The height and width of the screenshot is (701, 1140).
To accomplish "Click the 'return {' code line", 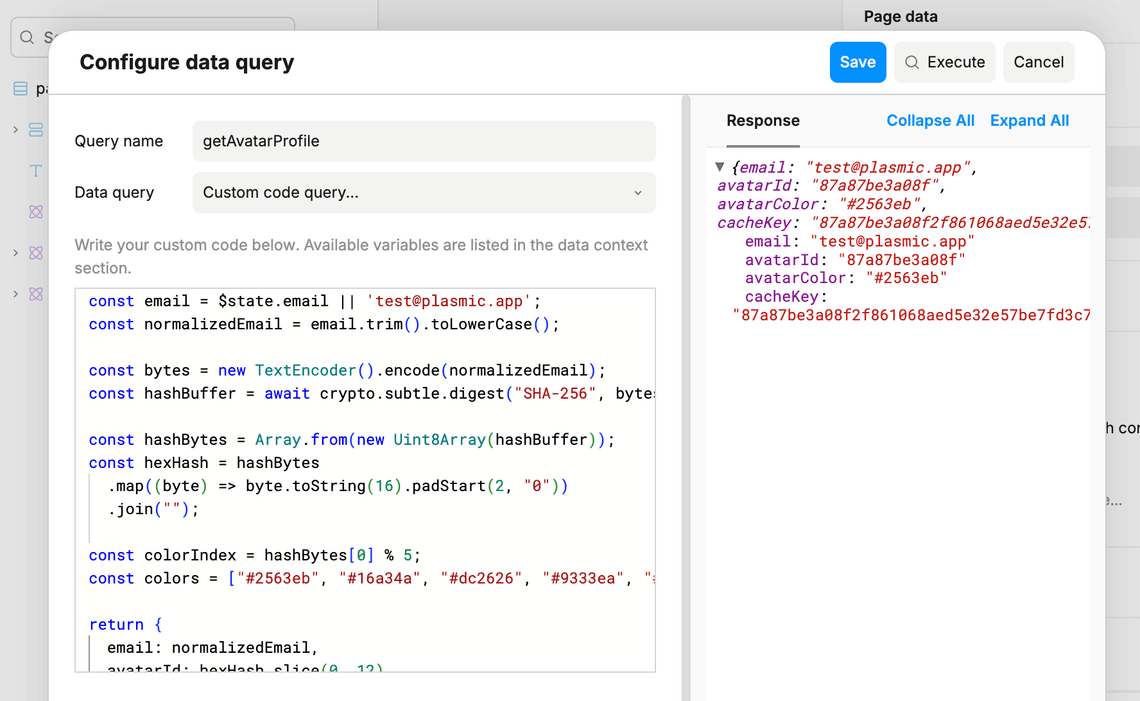I will [x=125, y=625].
